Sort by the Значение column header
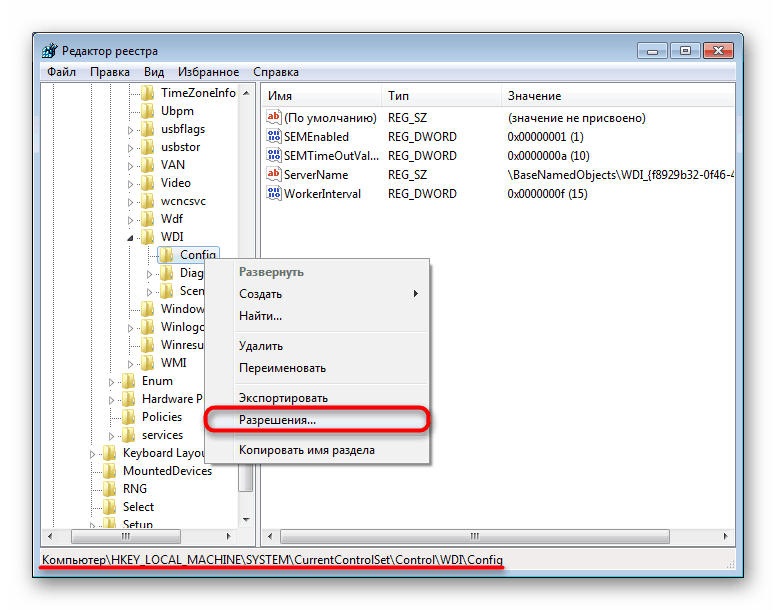This screenshot has height=610, width=776. 618,95
